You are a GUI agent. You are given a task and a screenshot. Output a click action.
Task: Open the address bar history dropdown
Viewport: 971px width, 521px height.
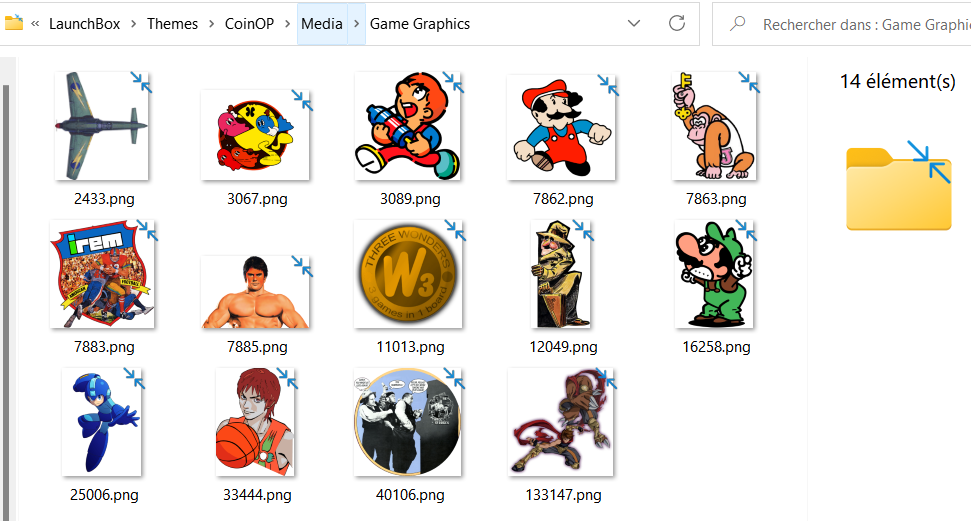[634, 24]
